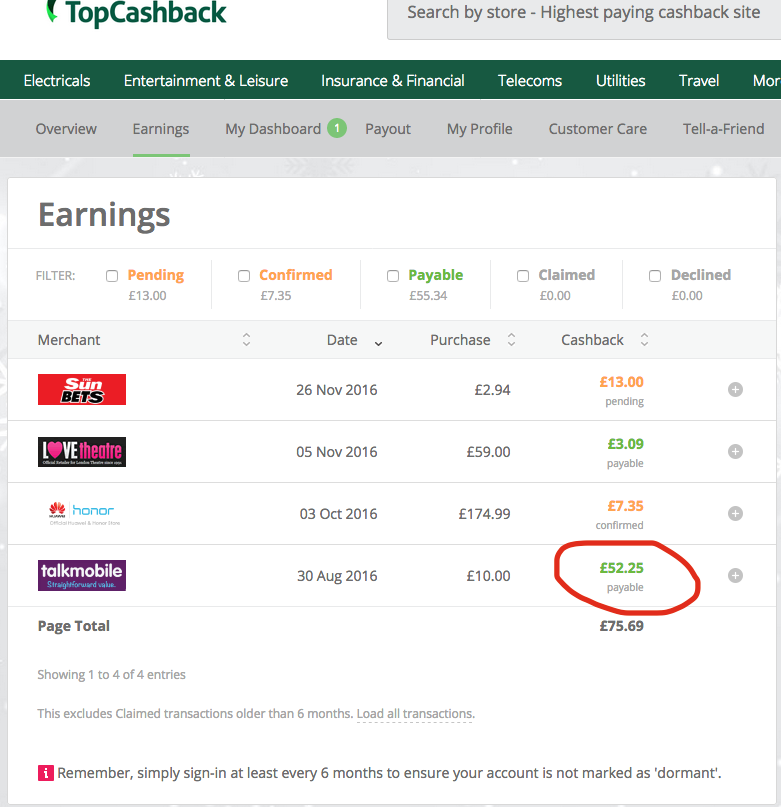This screenshot has height=807, width=781.
Task: Open the Insurance & Financial menu
Action: [392, 81]
